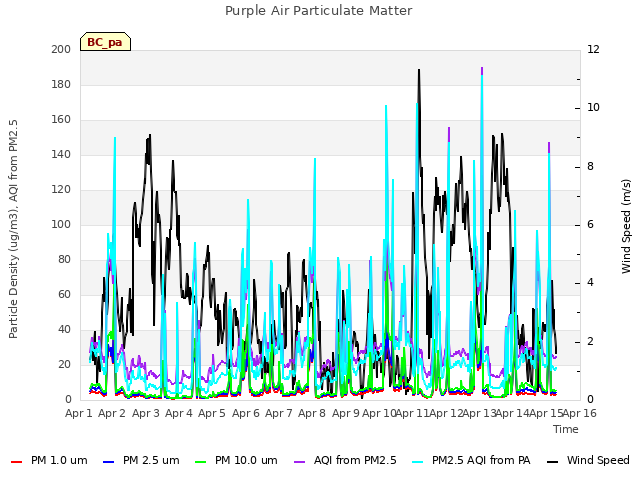Select the PM 1.0 um legend label
The height and width of the screenshot is (480, 640).
click(x=59, y=460)
